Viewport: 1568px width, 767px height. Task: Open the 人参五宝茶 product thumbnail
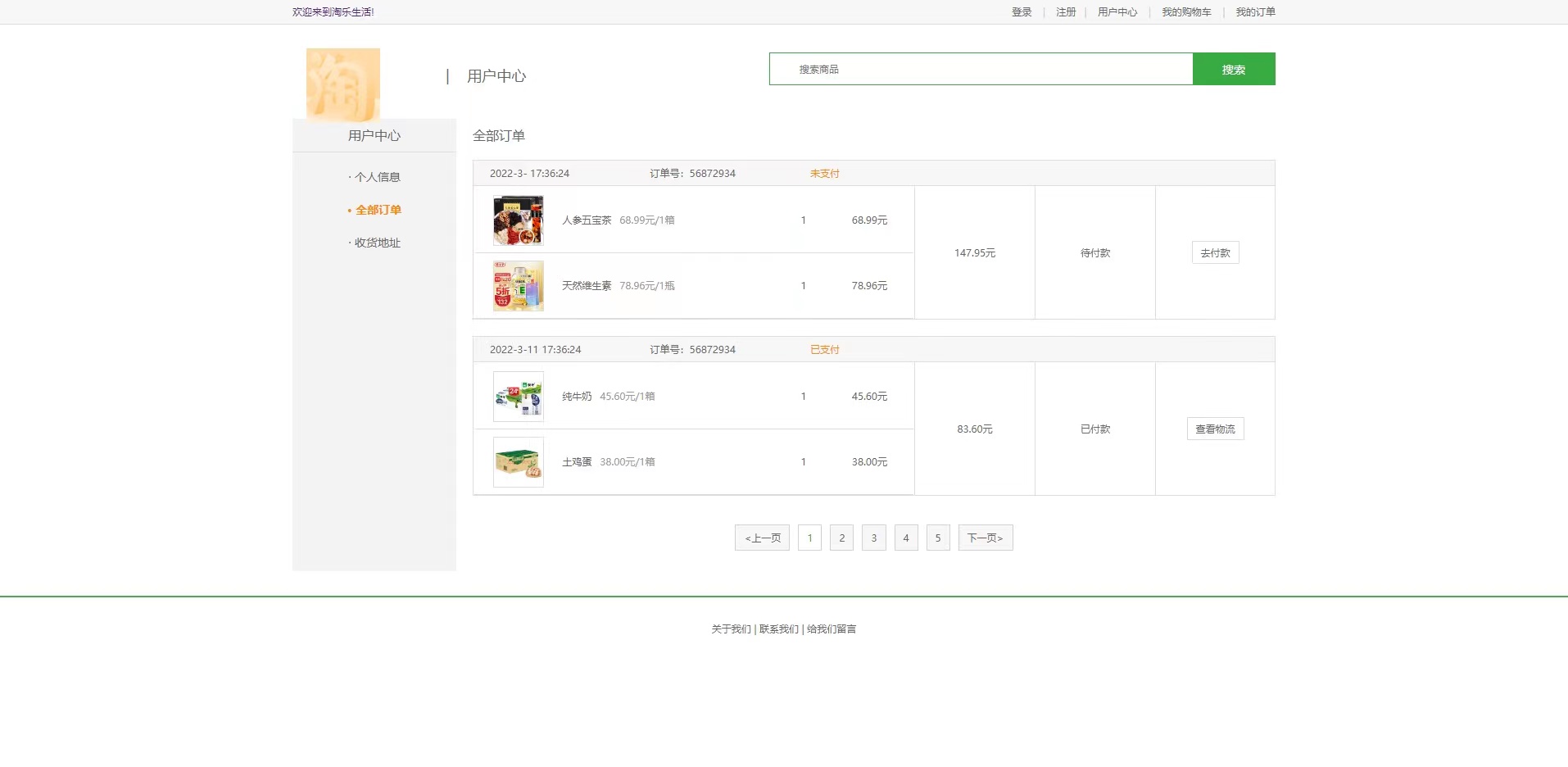click(x=519, y=220)
